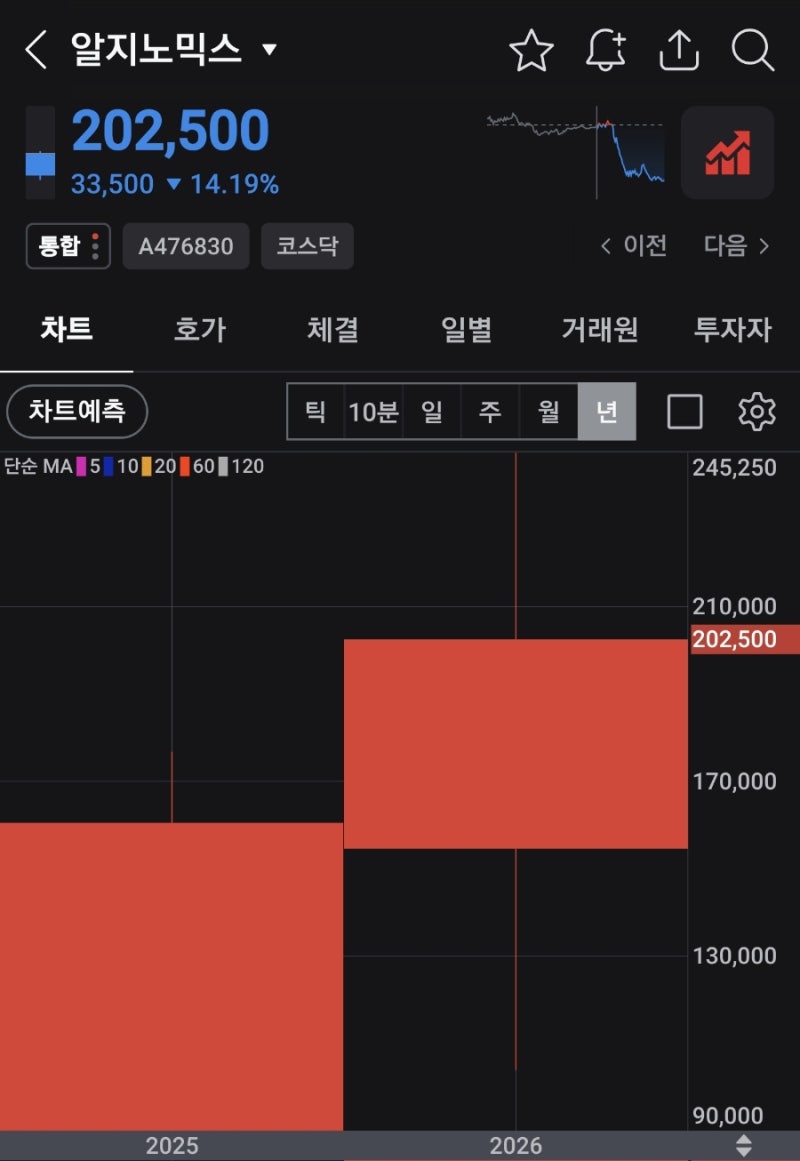
Task: Tap the 90,000 axis label
Action: tap(728, 1116)
